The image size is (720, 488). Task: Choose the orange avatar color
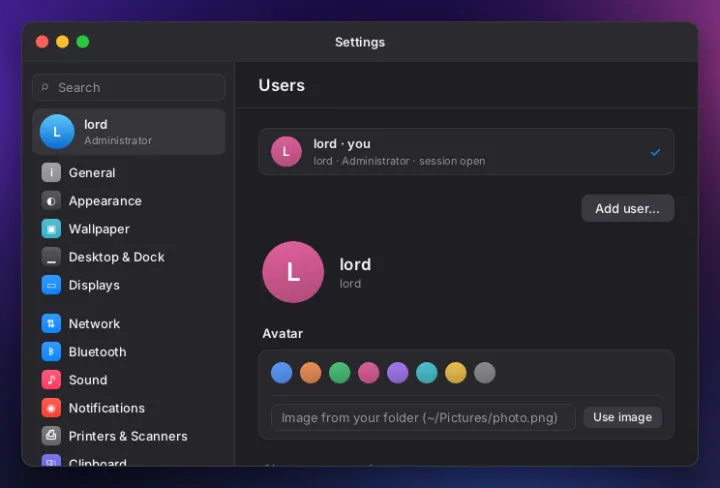tap(310, 372)
